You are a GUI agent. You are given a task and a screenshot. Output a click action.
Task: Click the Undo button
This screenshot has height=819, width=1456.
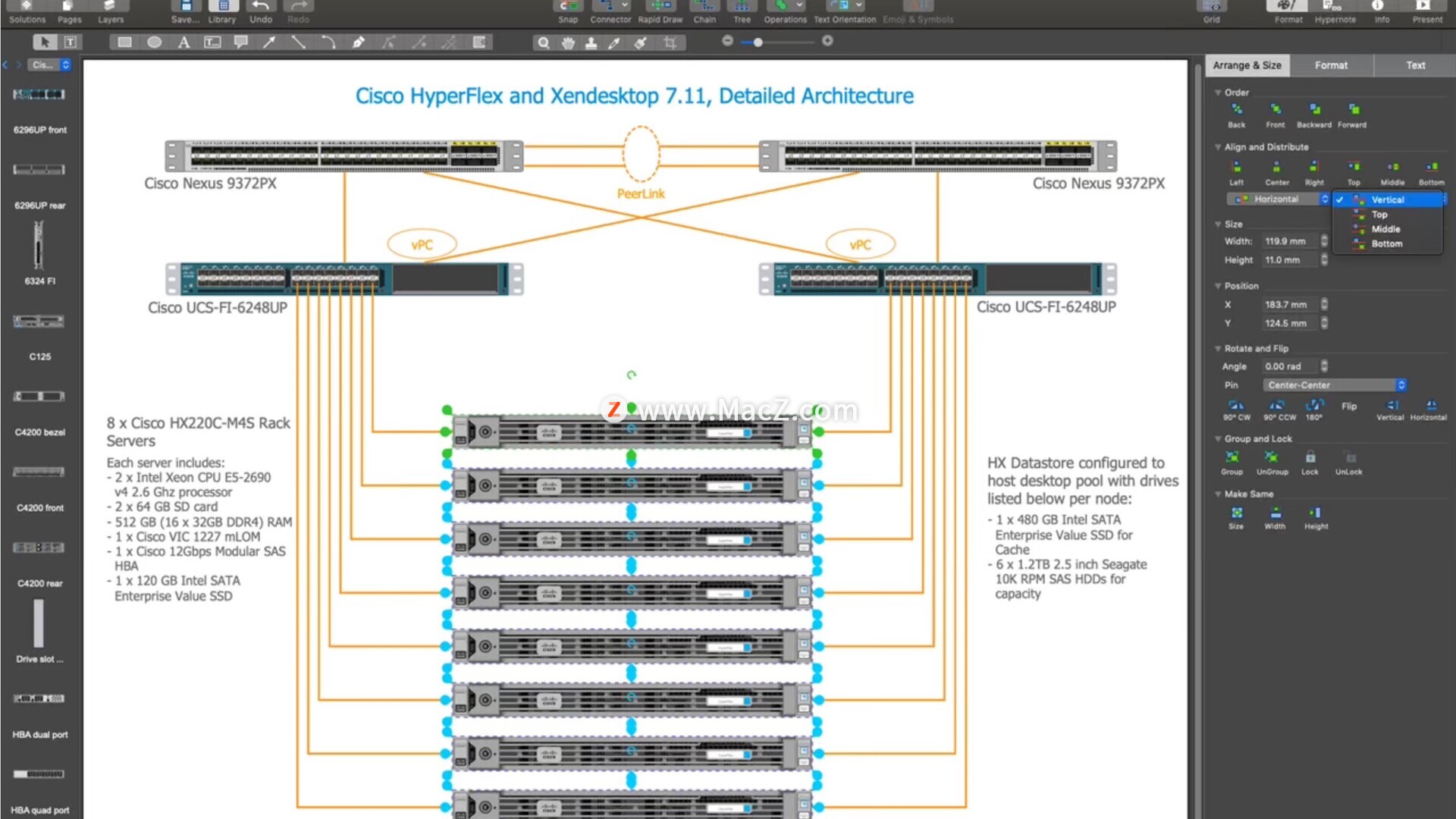pos(261,12)
